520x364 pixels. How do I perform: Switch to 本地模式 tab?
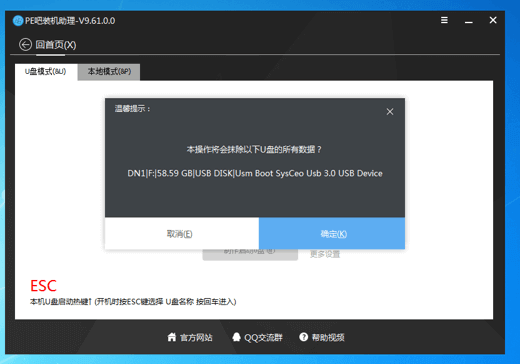[x=109, y=72]
